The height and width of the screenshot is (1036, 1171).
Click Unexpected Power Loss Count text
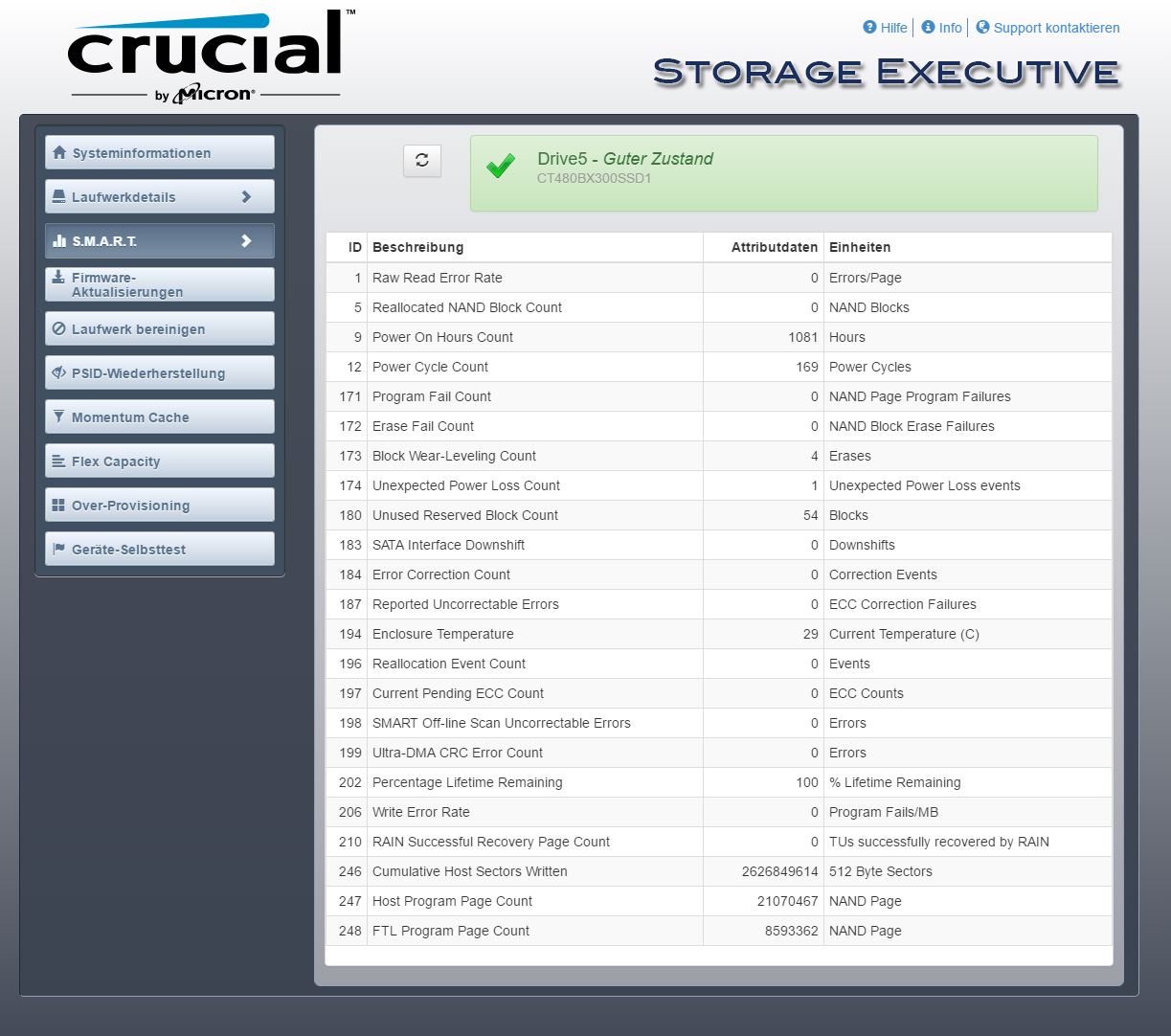tap(466, 485)
